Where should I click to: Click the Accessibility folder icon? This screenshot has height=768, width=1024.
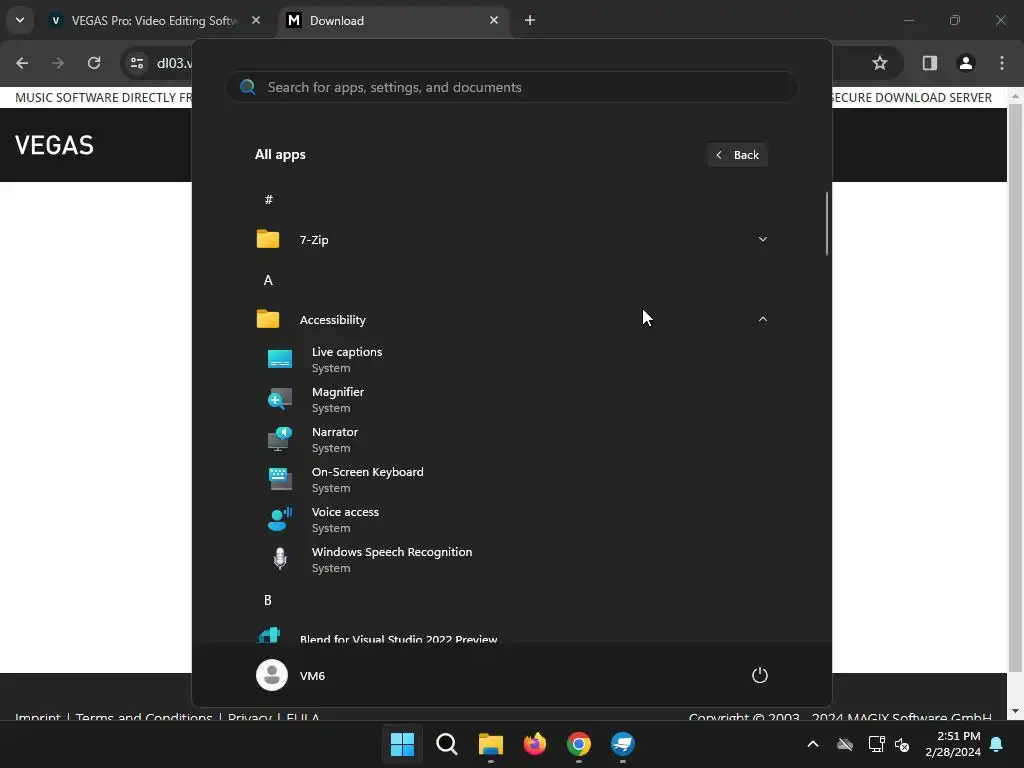(x=268, y=319)
